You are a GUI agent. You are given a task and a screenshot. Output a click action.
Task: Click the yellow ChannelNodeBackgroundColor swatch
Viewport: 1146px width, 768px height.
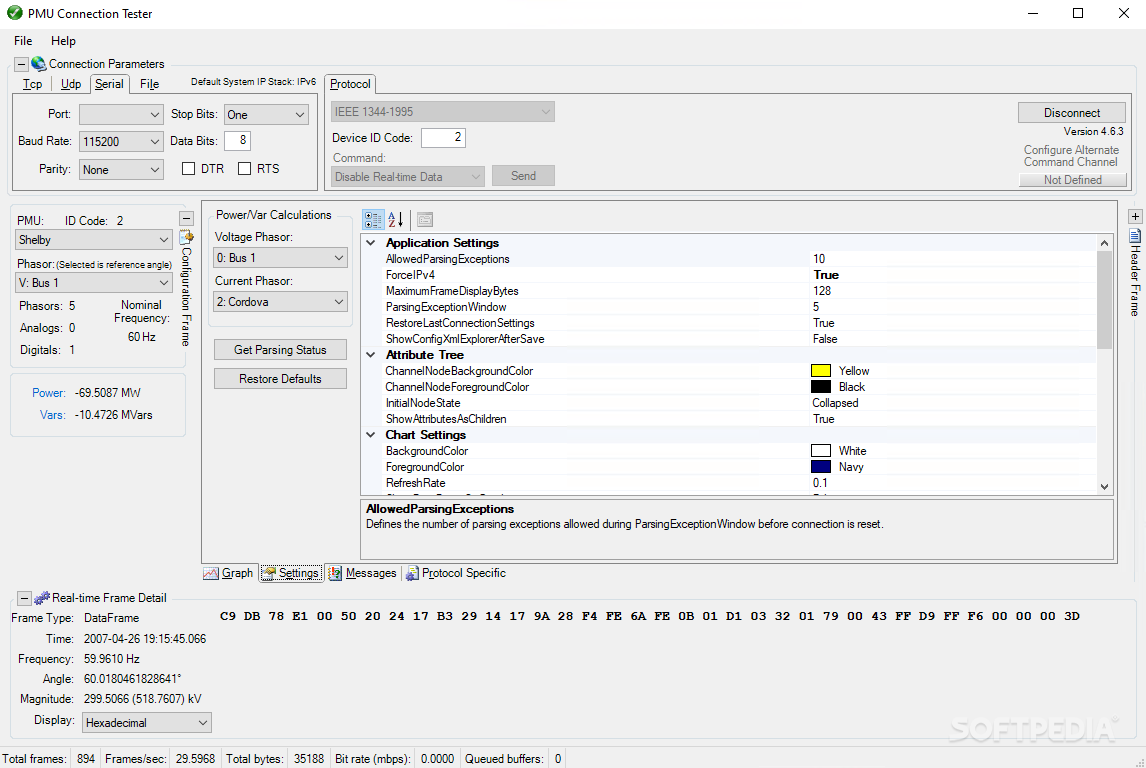pos(821,371)
